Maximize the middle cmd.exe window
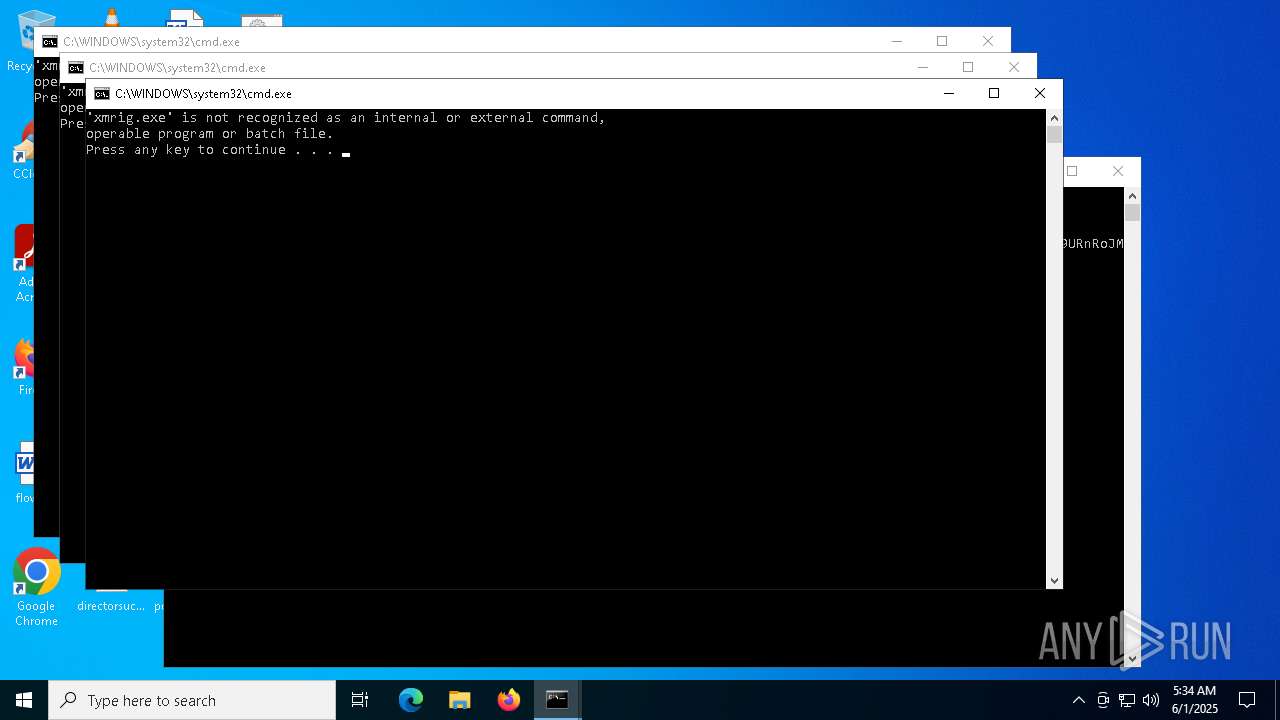Screen dimensions: 1280x720 [x=968, y=67]
